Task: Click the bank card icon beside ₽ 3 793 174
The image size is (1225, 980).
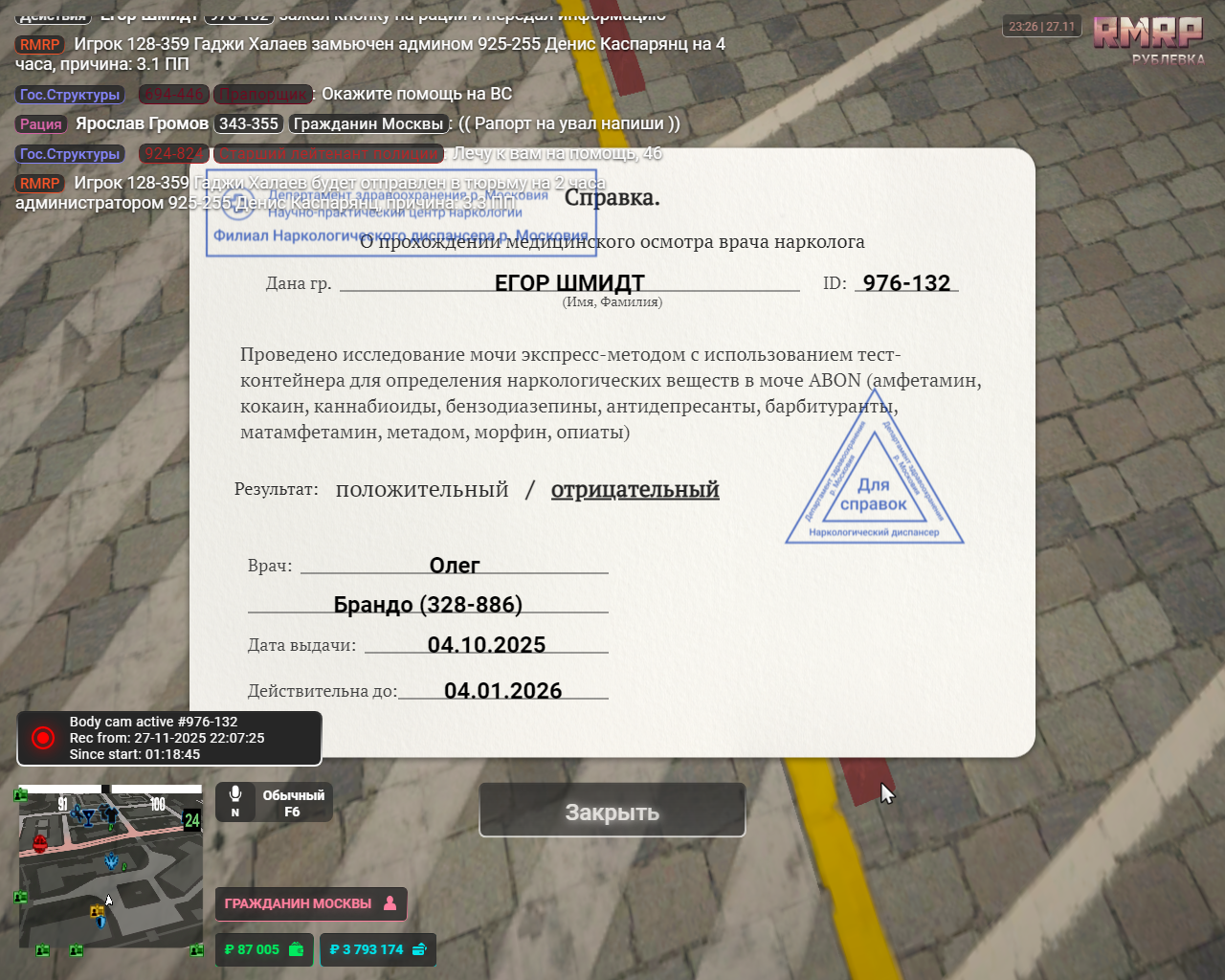Action: tap(420, 949)
